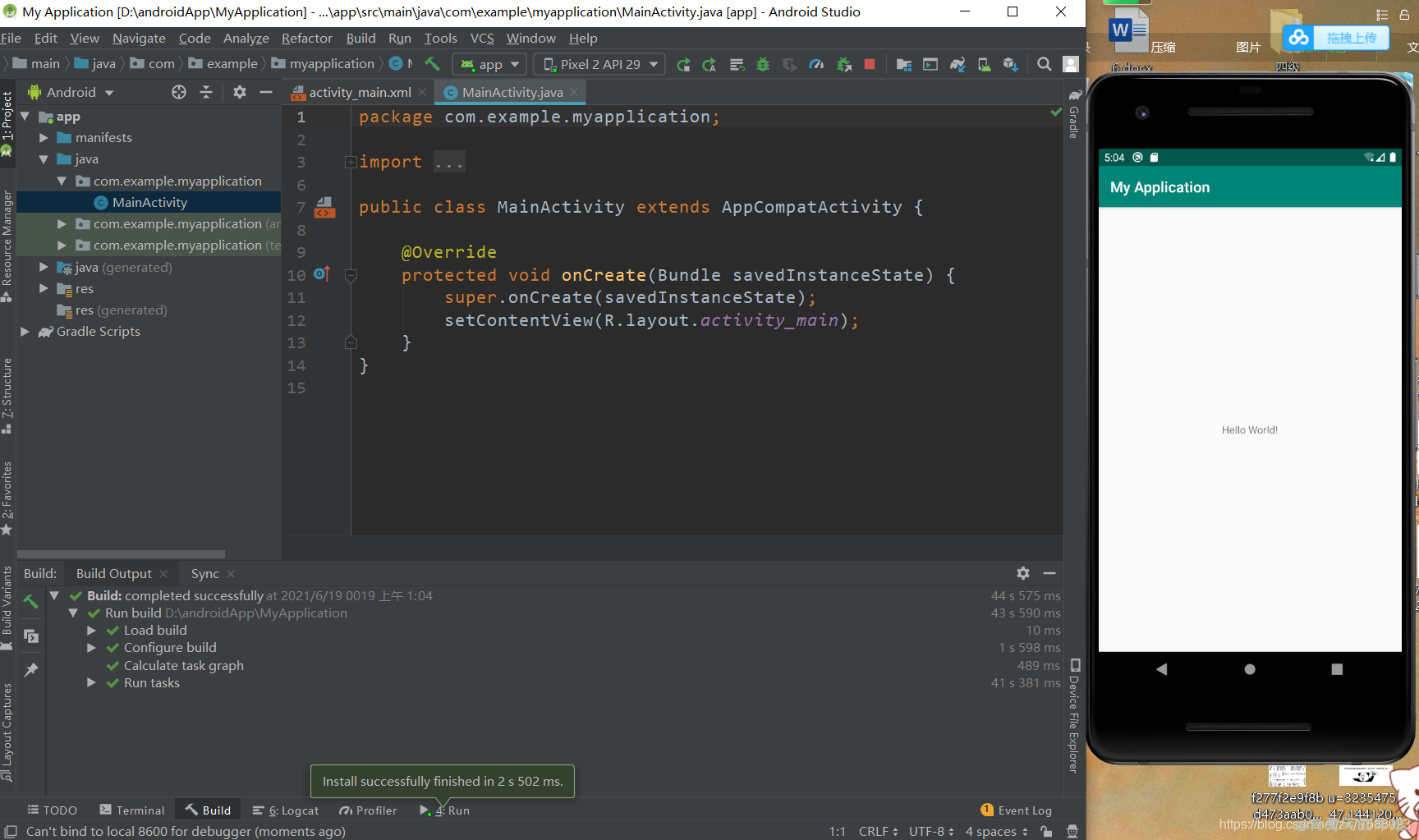The image size is (1419, 840).
Task: Click UTF-8 encoding in status bar
Action: (931, 831)
